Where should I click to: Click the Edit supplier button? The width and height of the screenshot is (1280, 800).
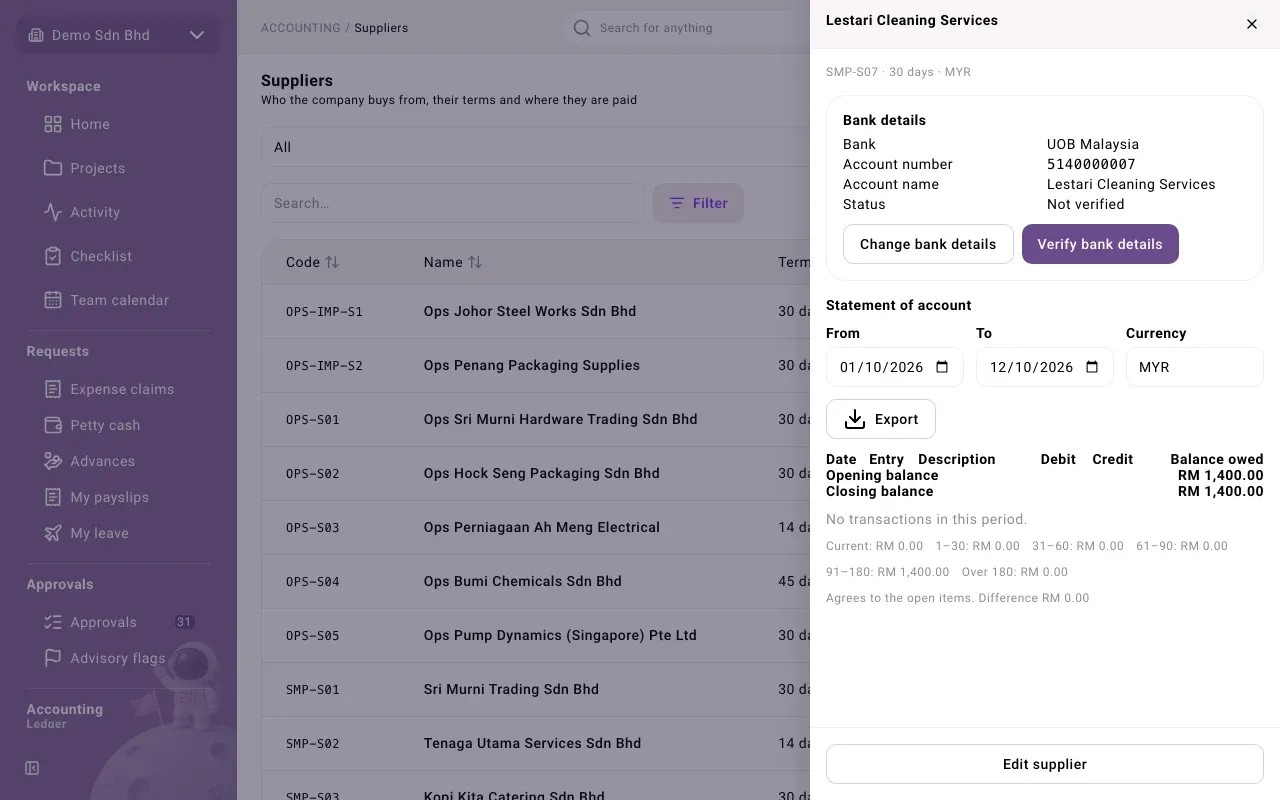point(1045,764)
